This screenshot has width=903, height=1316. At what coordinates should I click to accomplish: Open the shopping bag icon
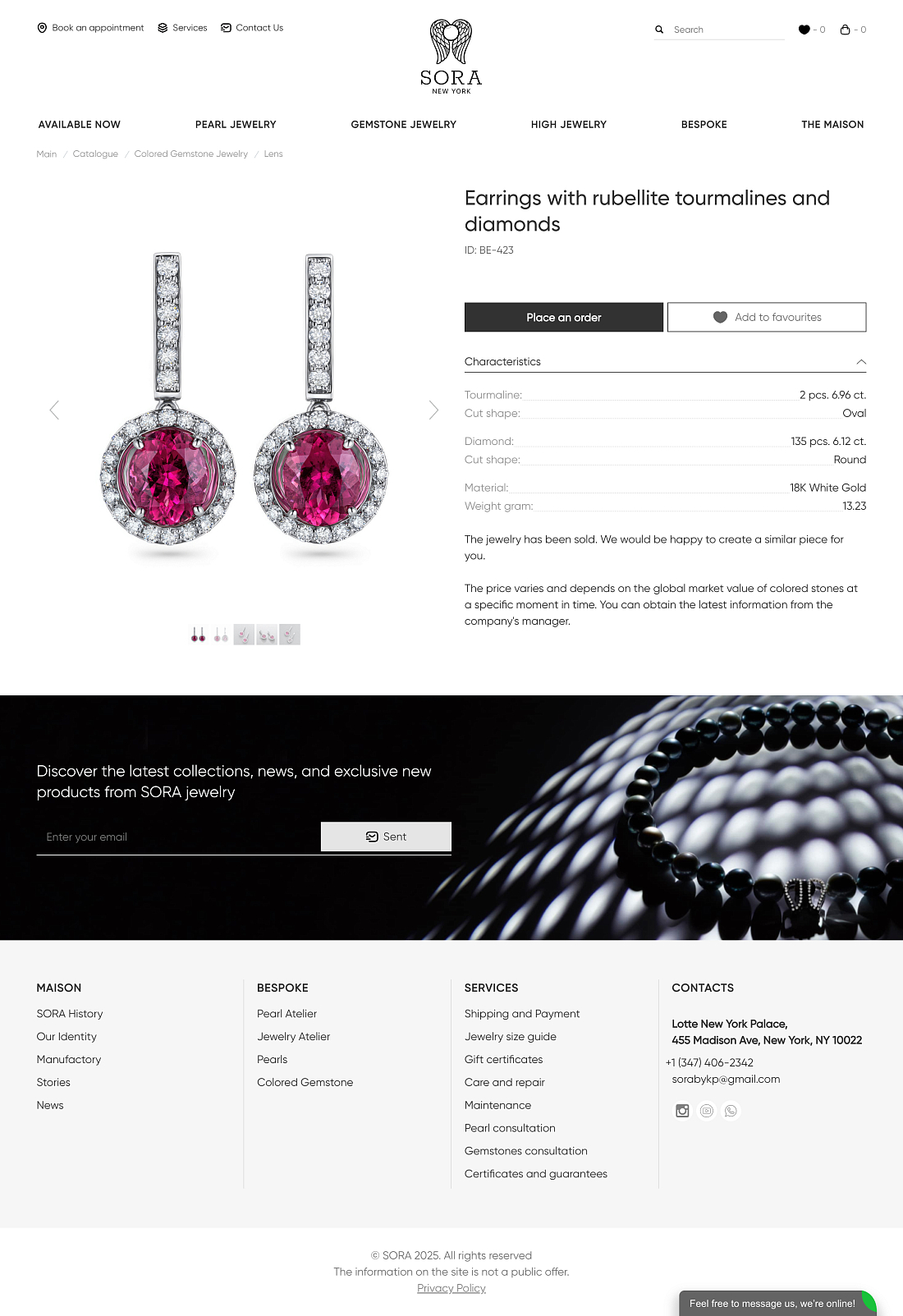pyautogui.click(x=845, y=30)
